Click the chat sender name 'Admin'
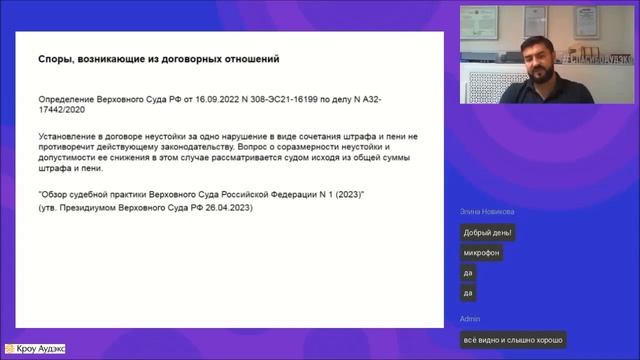The width and height of the screenshot is (640, 360). [470, 319]
